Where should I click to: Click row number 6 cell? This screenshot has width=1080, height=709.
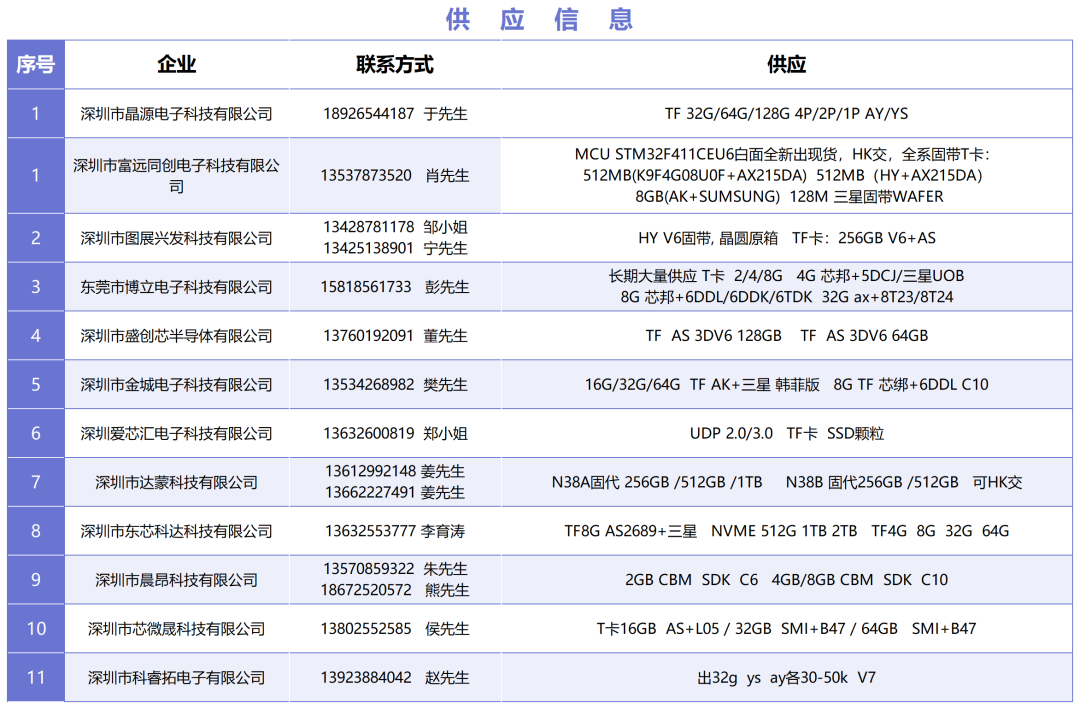click(x=36, y=434)
